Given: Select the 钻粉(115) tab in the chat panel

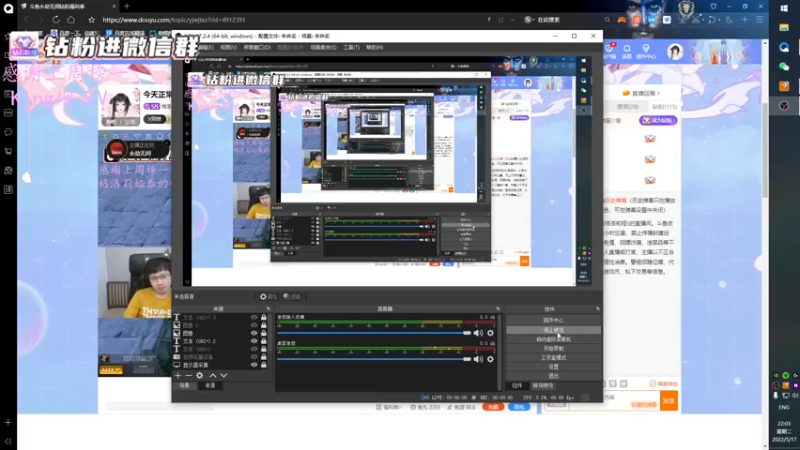Looking at the screenshot, I should coord(664,107).
